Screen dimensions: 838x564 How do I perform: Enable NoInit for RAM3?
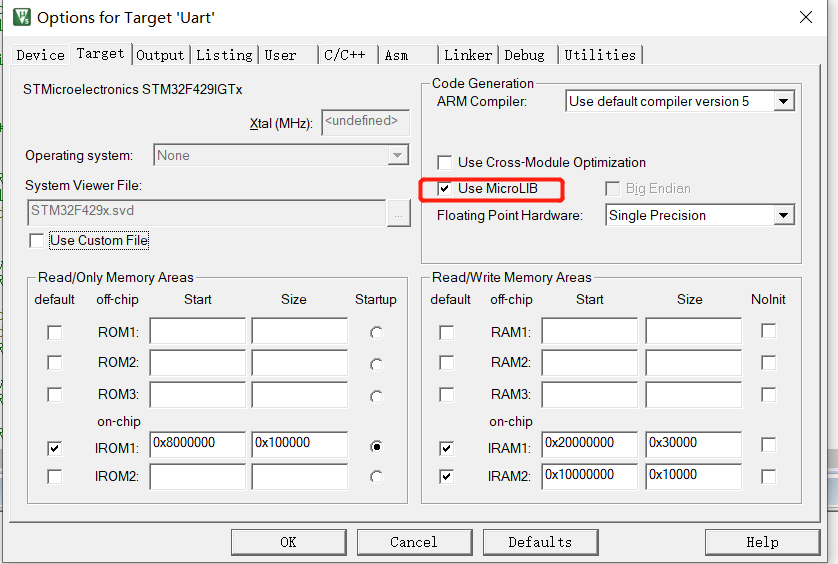pos(769,395)
